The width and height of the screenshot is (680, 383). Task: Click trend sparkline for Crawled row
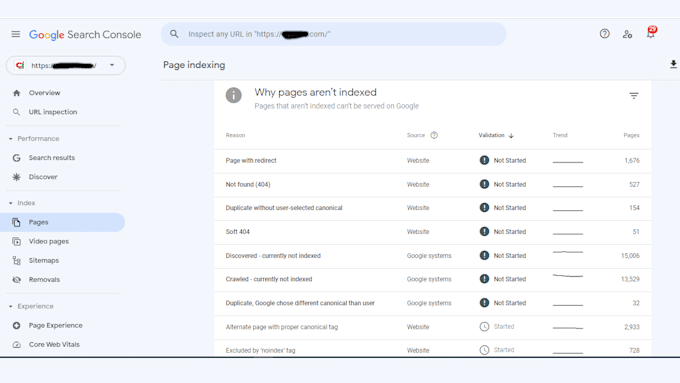pos(568,276)
